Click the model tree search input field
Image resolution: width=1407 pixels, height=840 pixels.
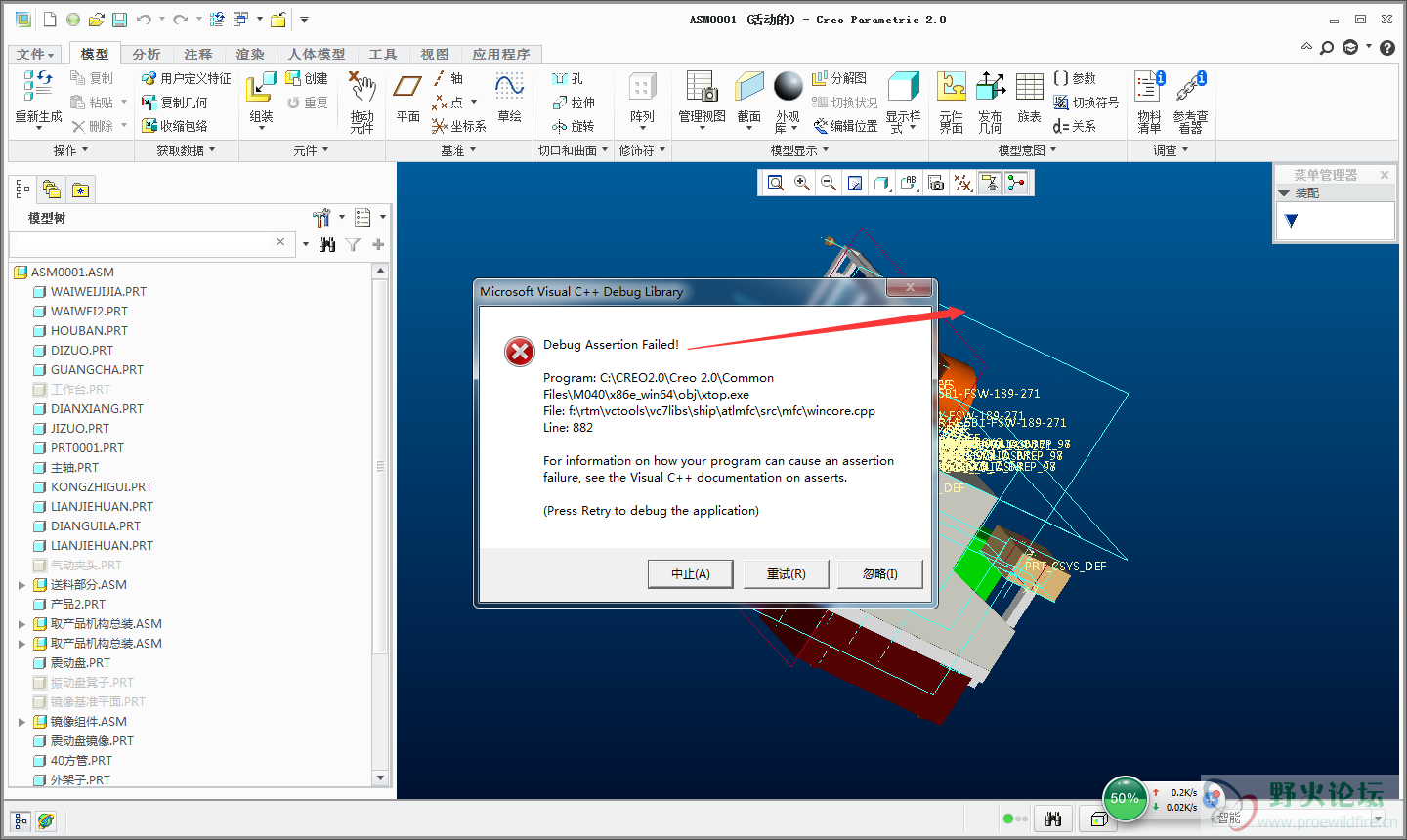[150, 243]
